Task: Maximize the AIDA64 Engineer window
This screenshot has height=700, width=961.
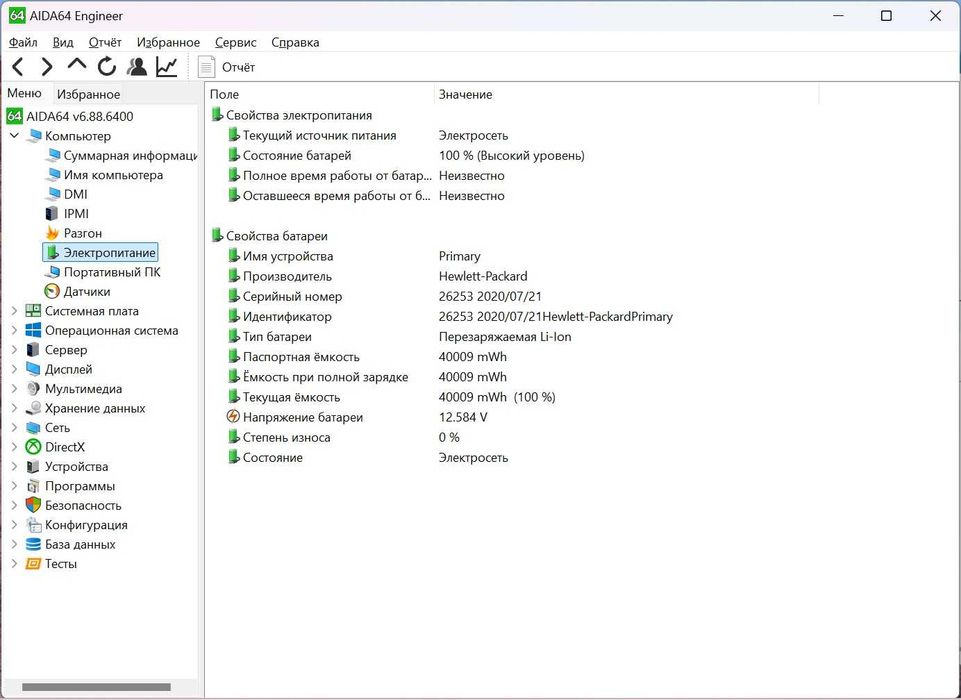Action: 886,16
